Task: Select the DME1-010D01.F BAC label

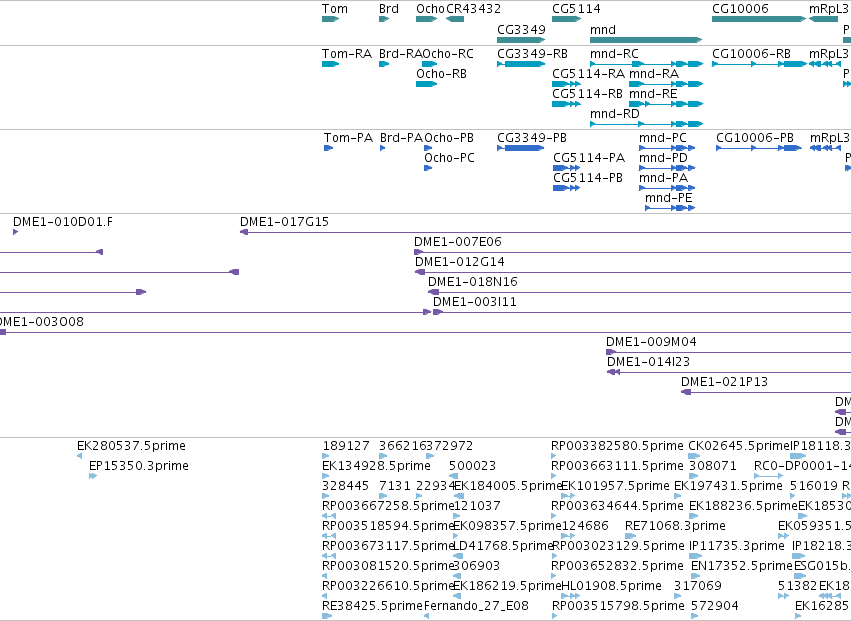Action: 63,222
